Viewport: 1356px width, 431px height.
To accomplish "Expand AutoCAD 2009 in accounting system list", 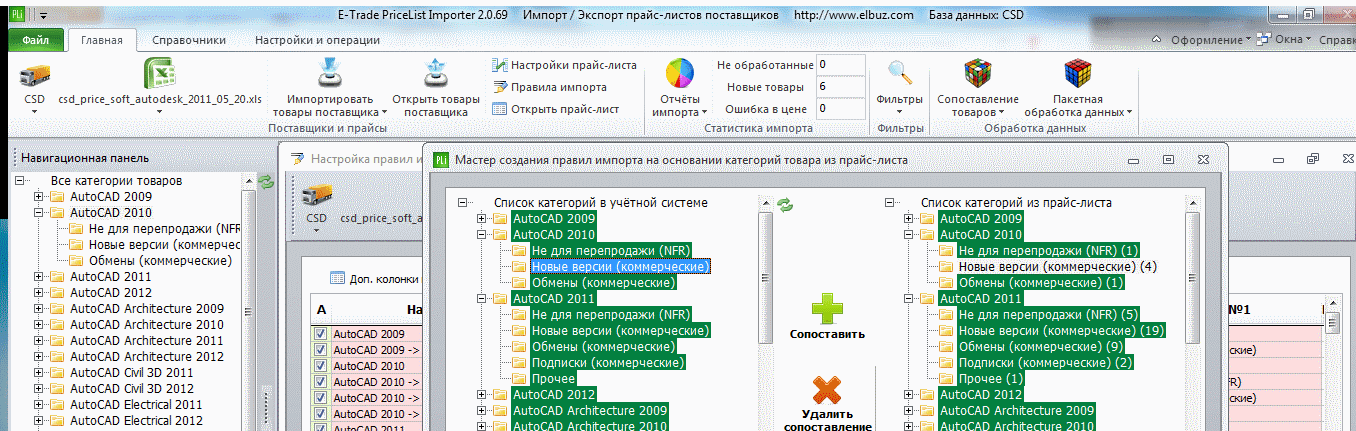I will click(482, 219).
